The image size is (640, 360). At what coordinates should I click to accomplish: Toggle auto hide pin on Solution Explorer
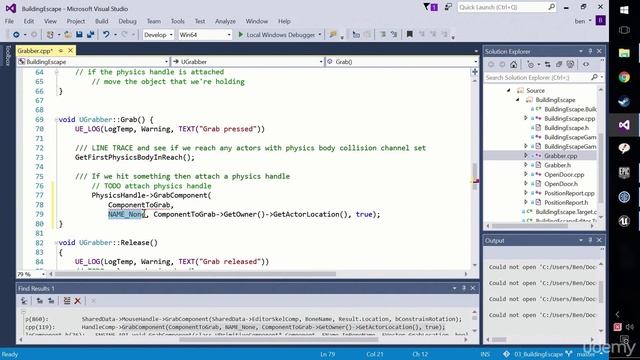click(590, 51)
